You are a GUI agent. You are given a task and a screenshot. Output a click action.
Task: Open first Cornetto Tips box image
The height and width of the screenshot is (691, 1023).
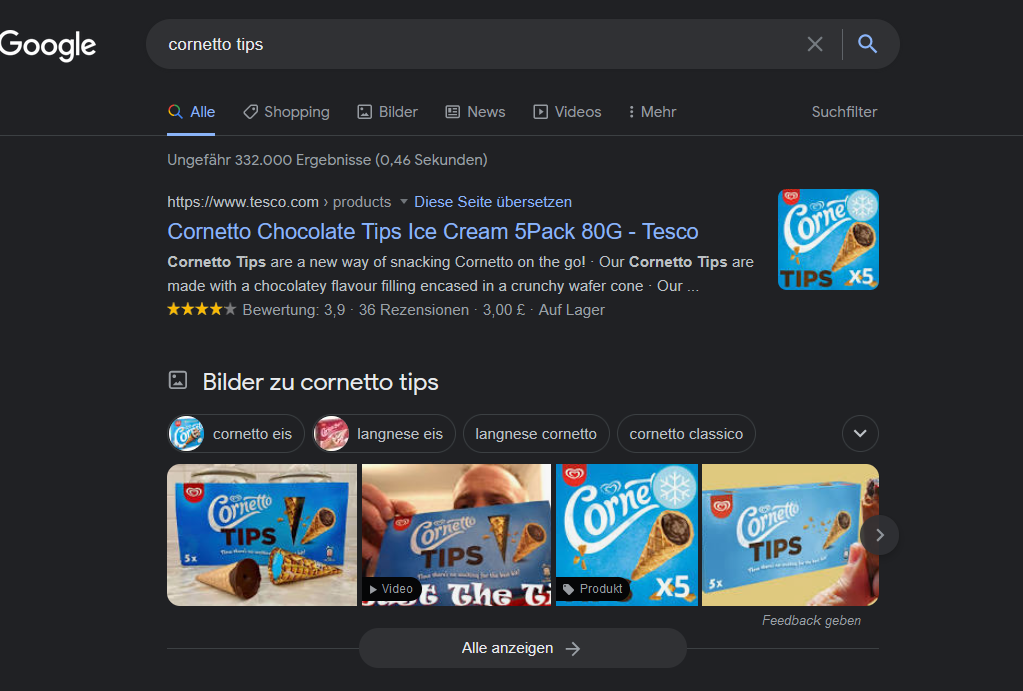pos(262,535)
